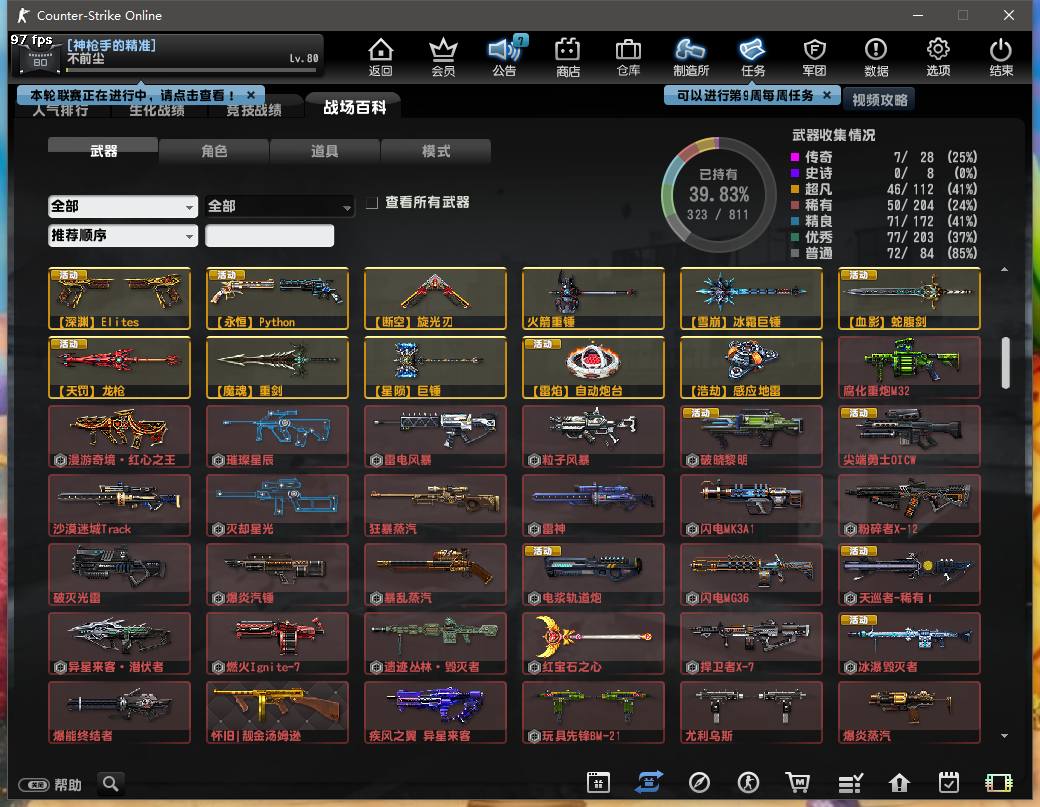Select the 腐化重炮M32 weapon card
Screen dimensions: 1040x807
909,367
